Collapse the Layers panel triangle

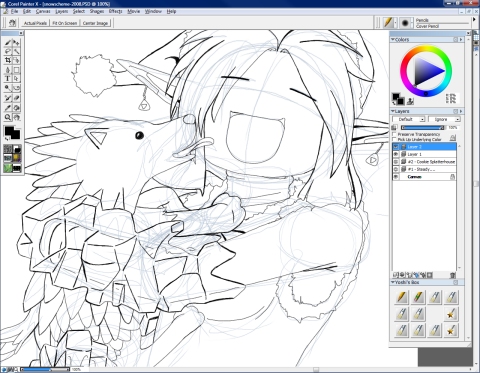coord(393,111)
